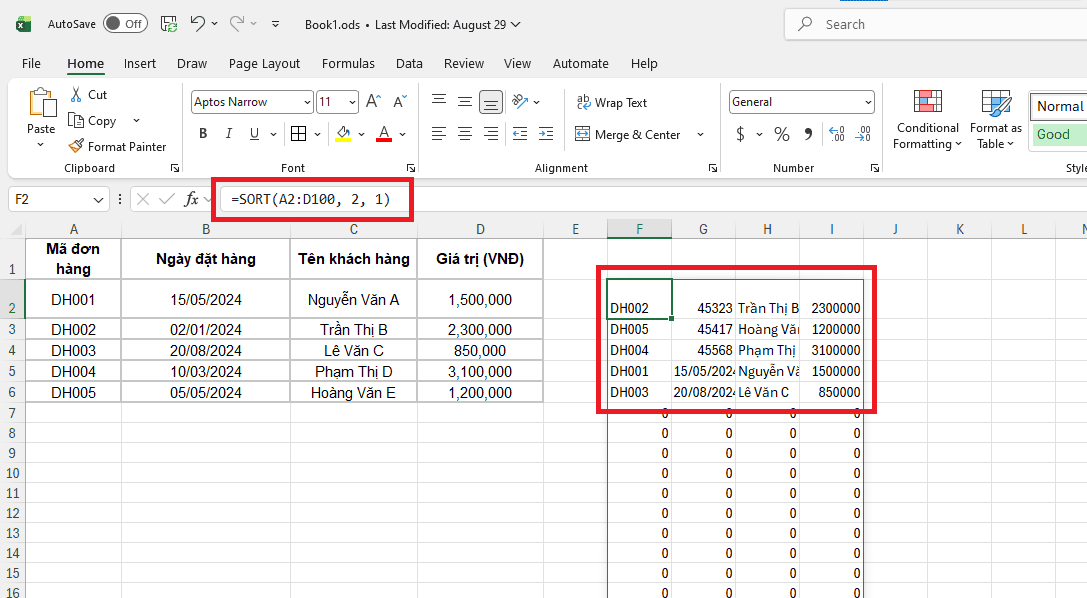Open the Insert Function fx dialog

(191, 200)
